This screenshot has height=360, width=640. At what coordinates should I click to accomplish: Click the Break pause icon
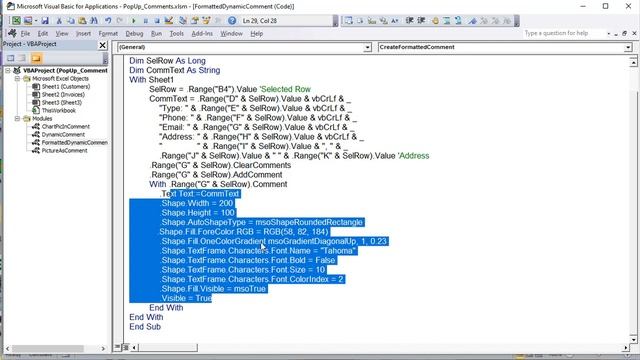[145, 20]
